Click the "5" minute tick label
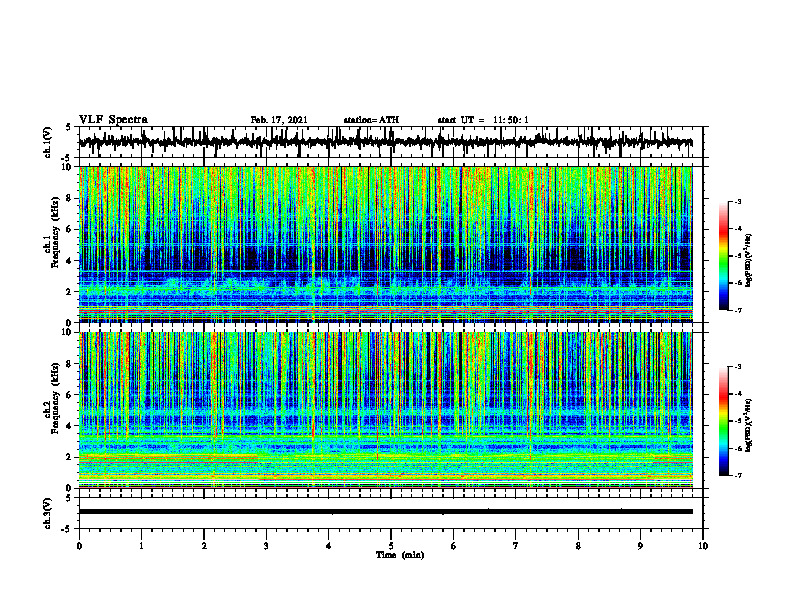Viewport: 792px width, 612px height. 391,546
